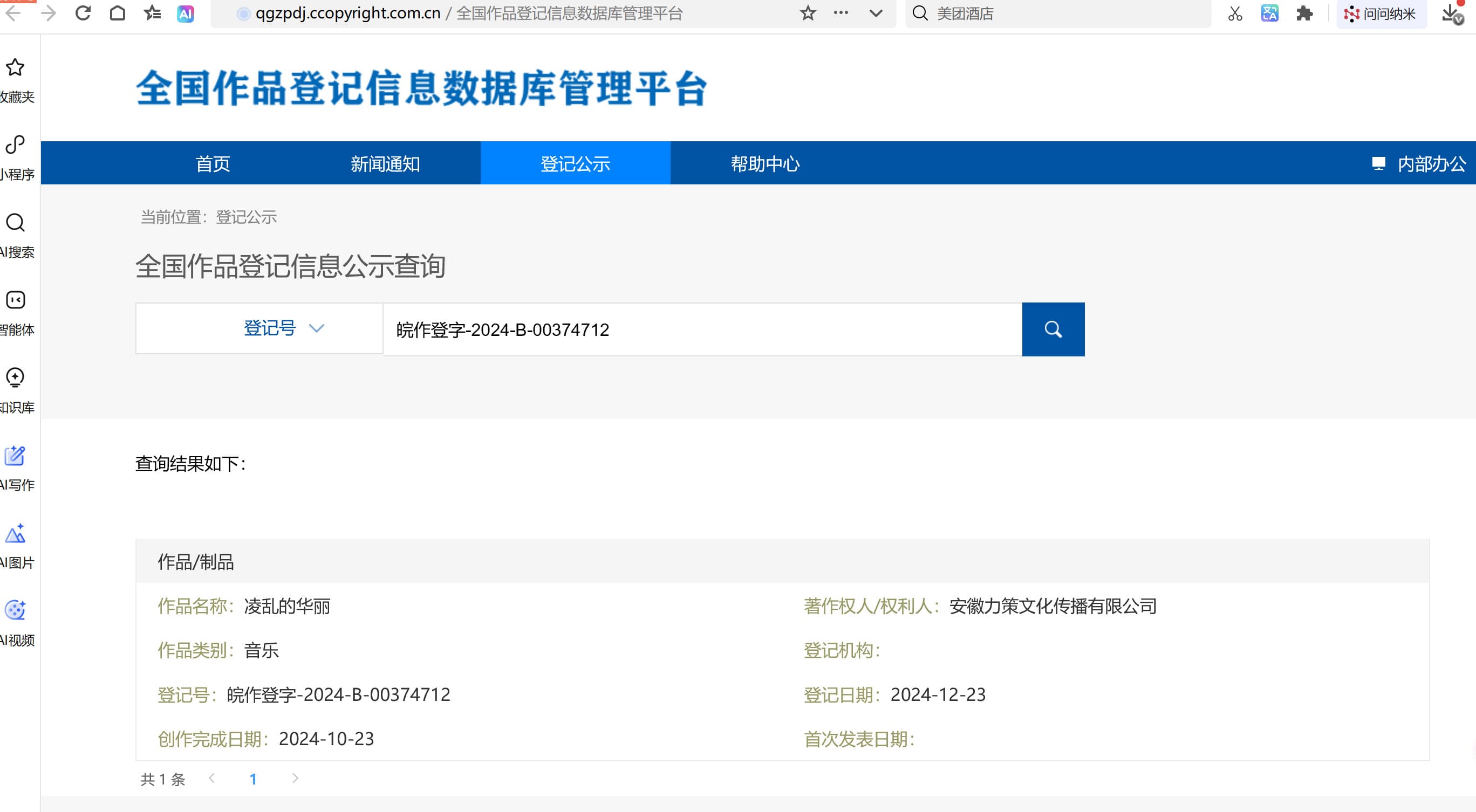Reload the page with the refresh icon
Image resolution: width=1476 pixels, height=812 pixels.
point(83,13)
